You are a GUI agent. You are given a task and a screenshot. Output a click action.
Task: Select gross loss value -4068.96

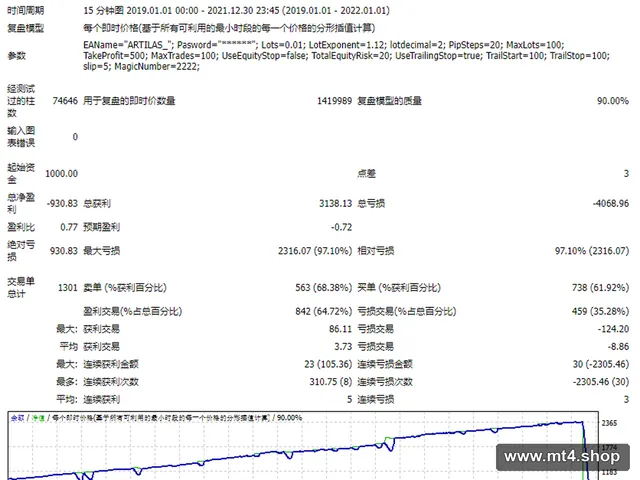[x=611, y=203]
